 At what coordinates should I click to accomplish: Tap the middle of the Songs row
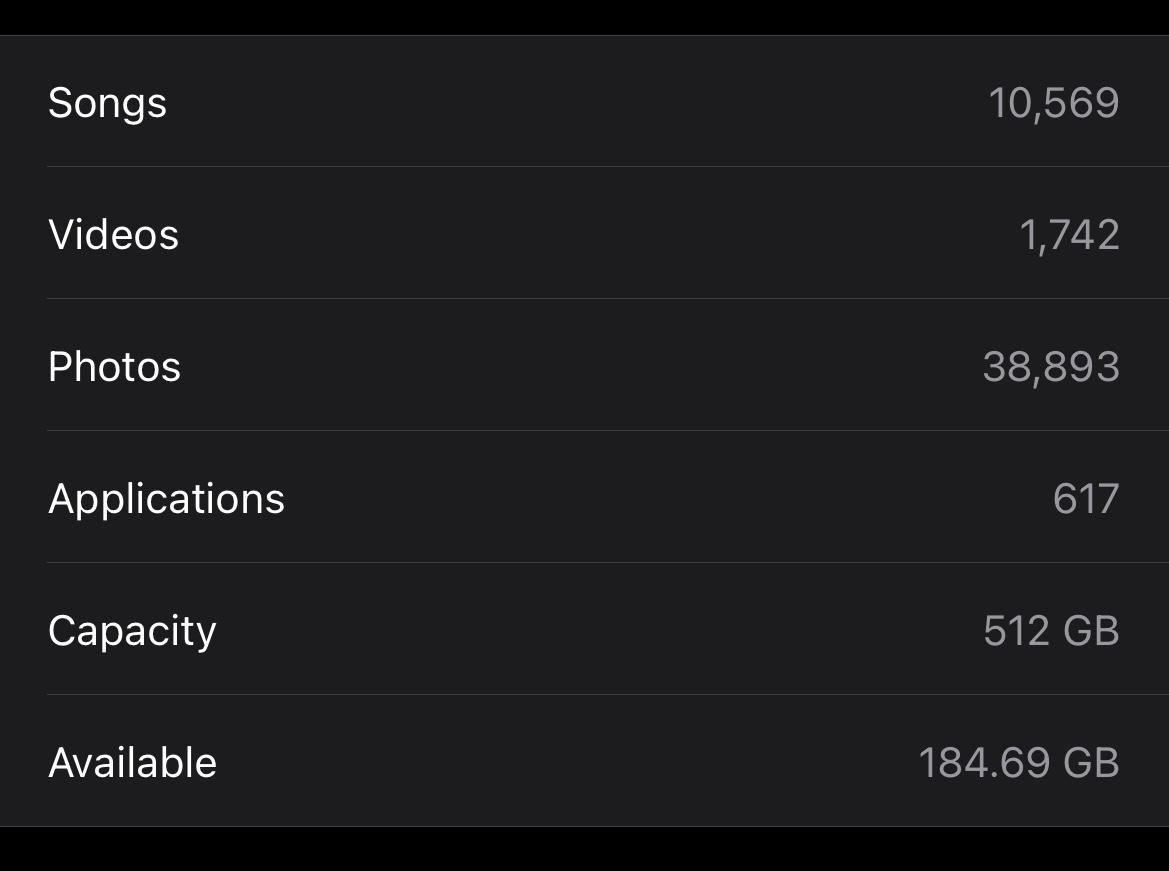pyautogui.click(x=584, y=101)
